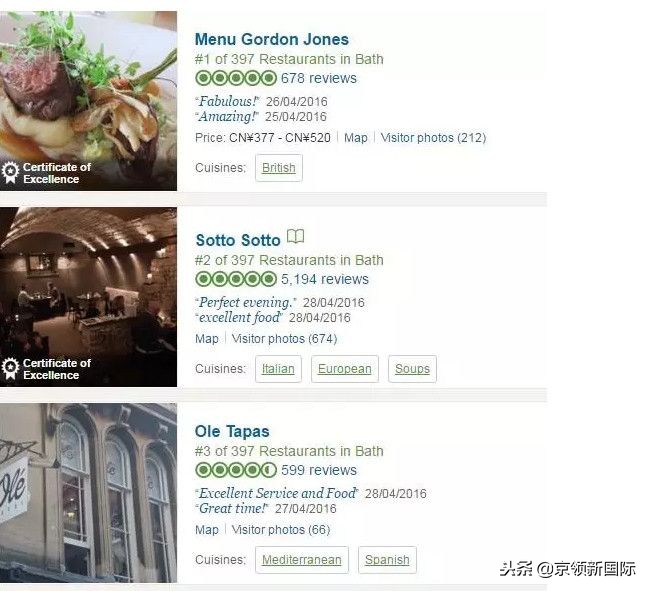Select the Italian cuisine tag
650x591 pixels.
point(278,369)
